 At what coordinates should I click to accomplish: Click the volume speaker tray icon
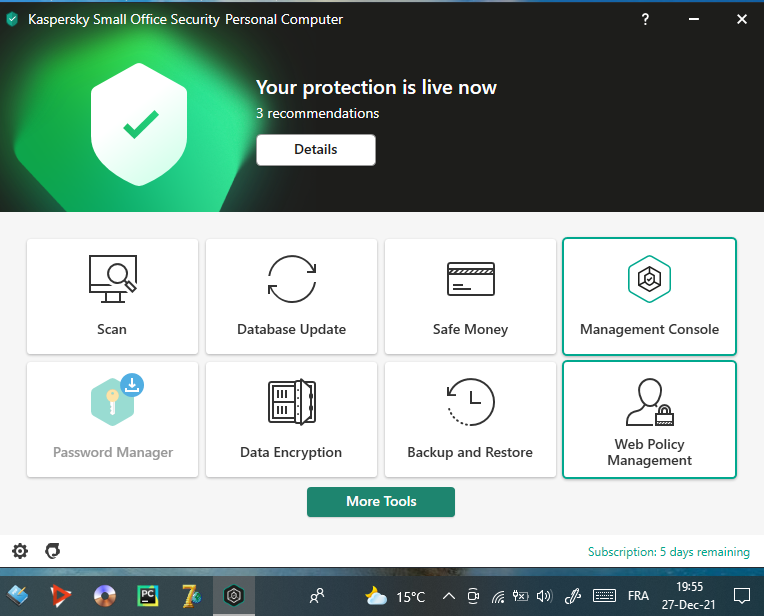(x=544, y=596)
